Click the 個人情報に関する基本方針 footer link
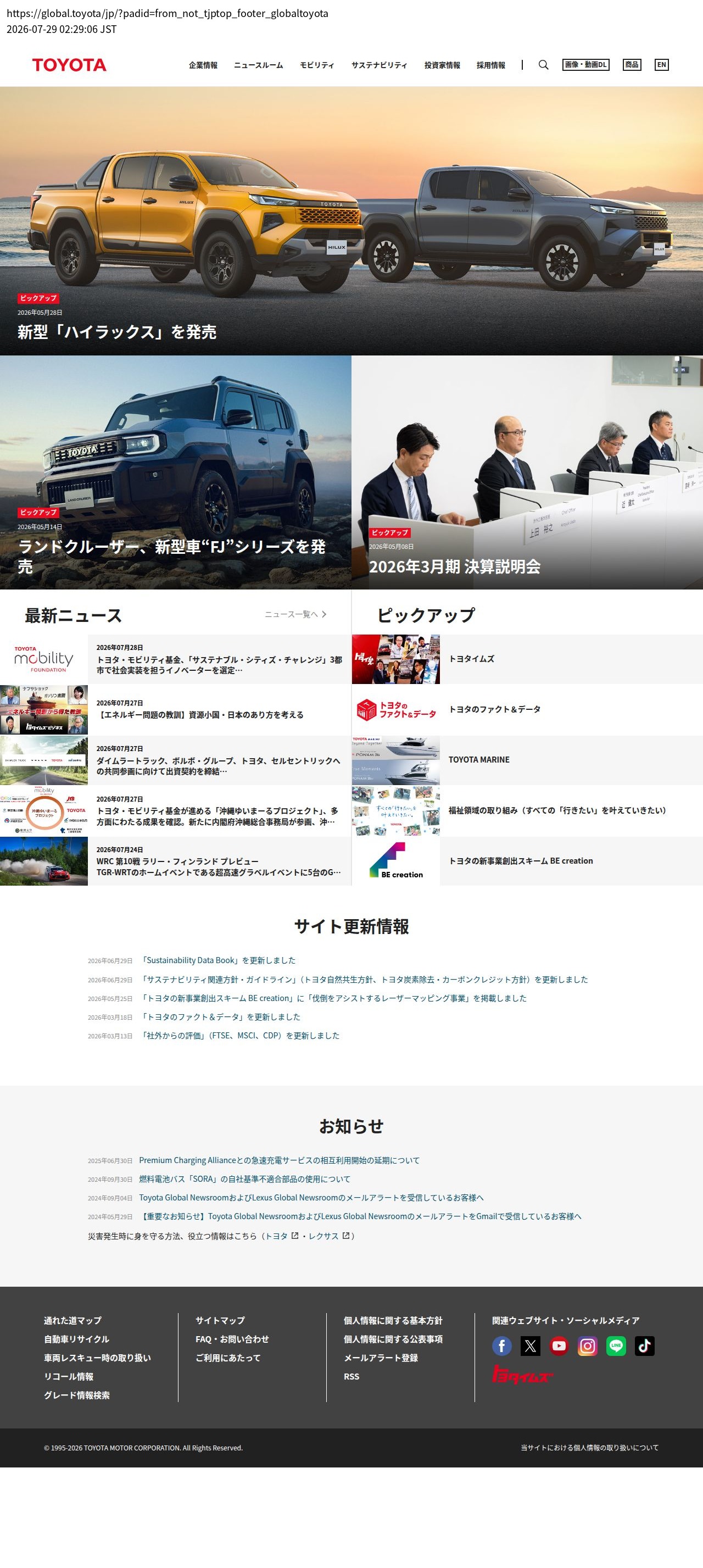Image resolution: width=703 pixels, height=1568 pixels. click(393, 1320)
